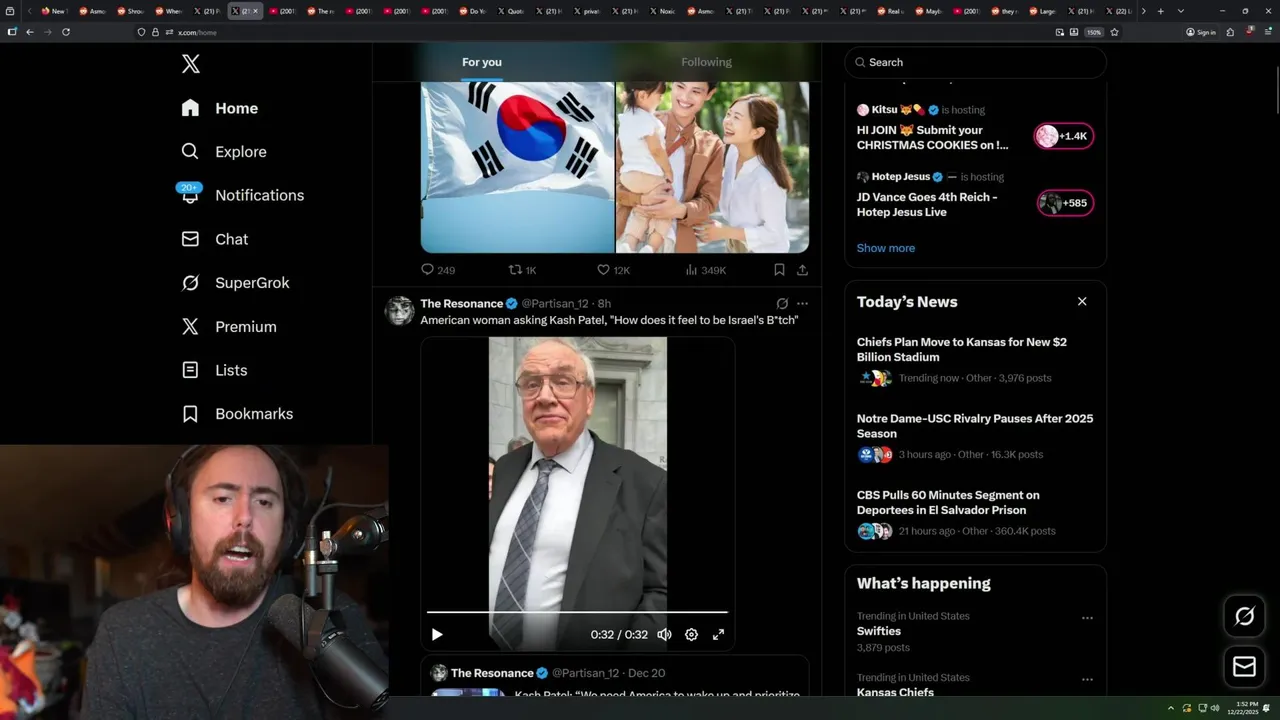Switch to the 'Noxic' X browser tab

pyautogui.click(x=662, y=11)
